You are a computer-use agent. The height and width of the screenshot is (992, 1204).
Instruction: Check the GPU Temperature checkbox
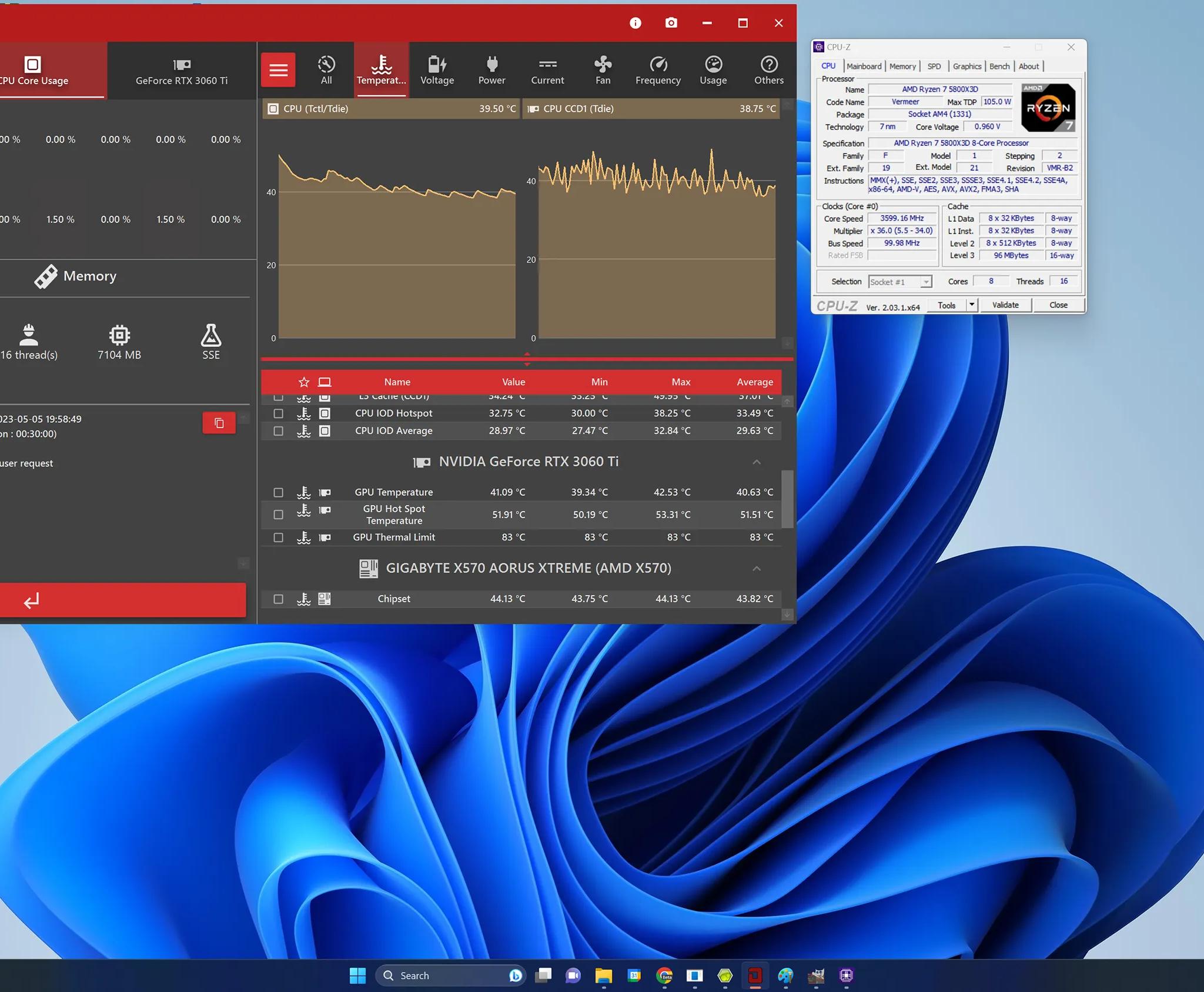click(279, 493)
